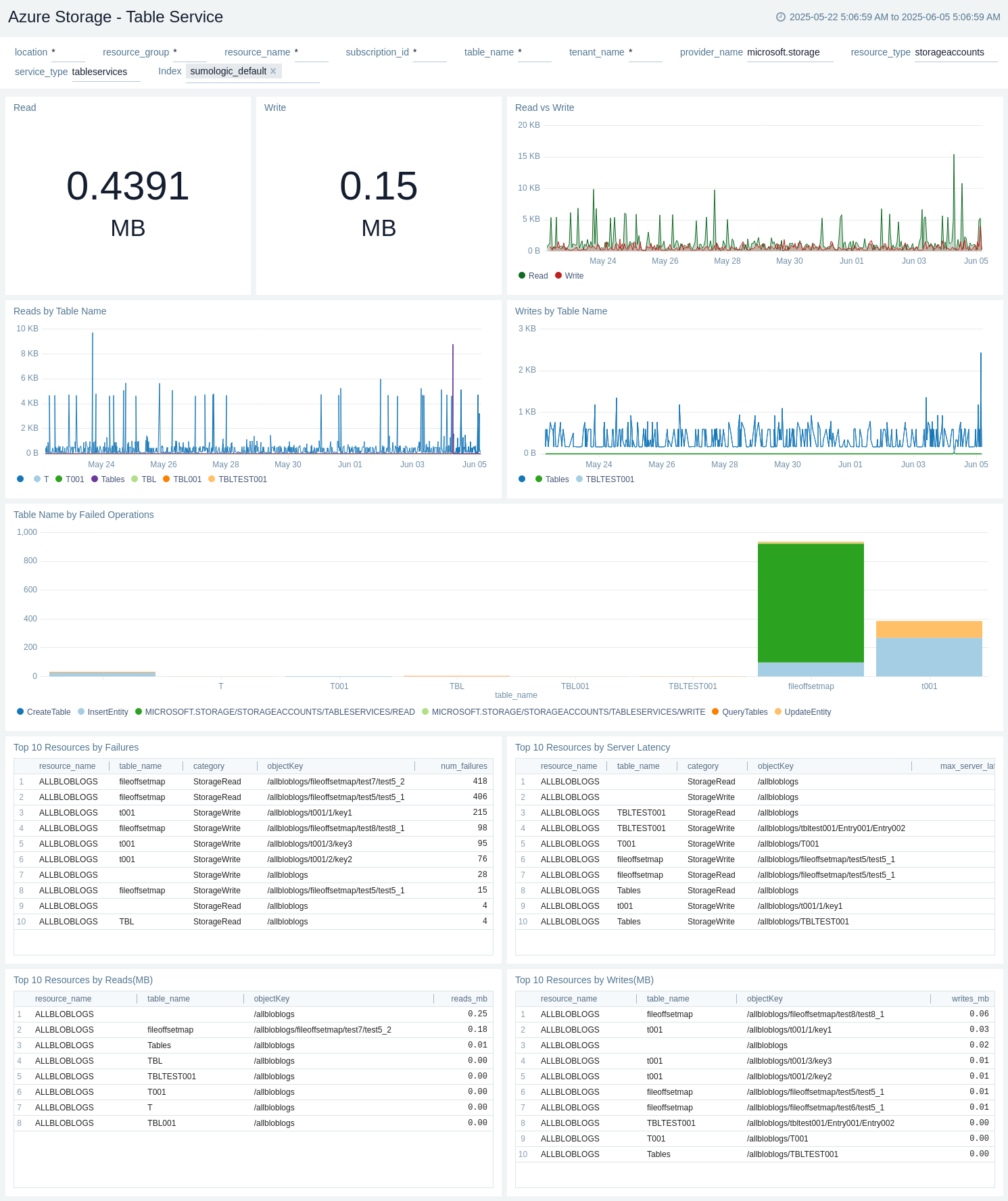The height and width of the screenshot is (1201, 1008).
Task: Open the dashboard time range selector
Action: (x=888, y=17)
